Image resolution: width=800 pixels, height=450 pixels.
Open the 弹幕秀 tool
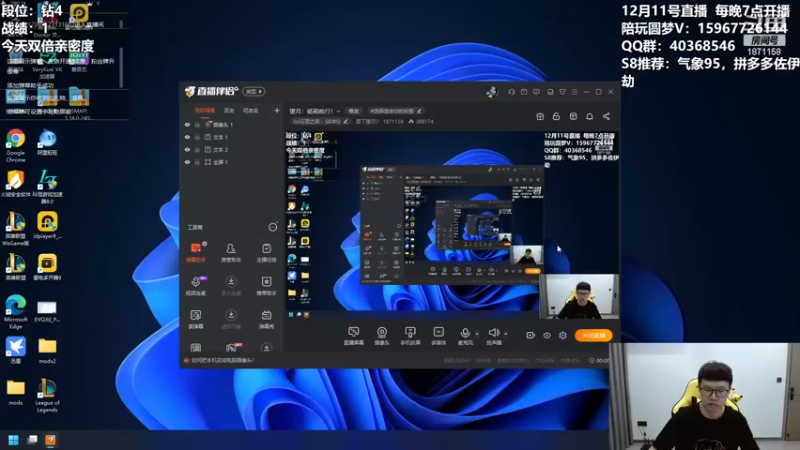pyautogui.click(x=266, y=319)
